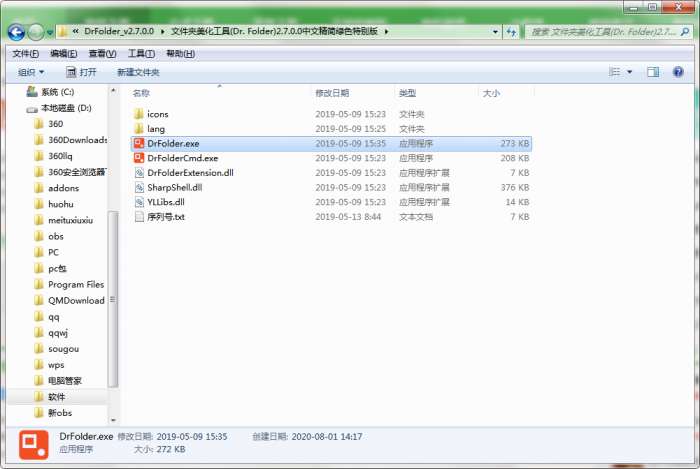This screenshot has height=469, width=700.
Task: Select 本地磁盘 (D:) in the tree
Action: point(59,108)
